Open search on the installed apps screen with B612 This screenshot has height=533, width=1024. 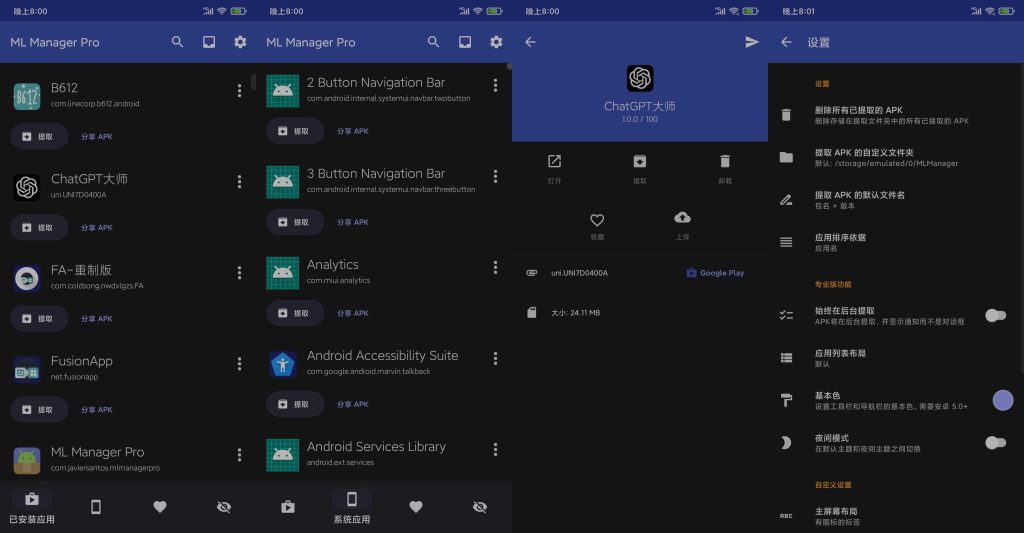click(177, 42)
